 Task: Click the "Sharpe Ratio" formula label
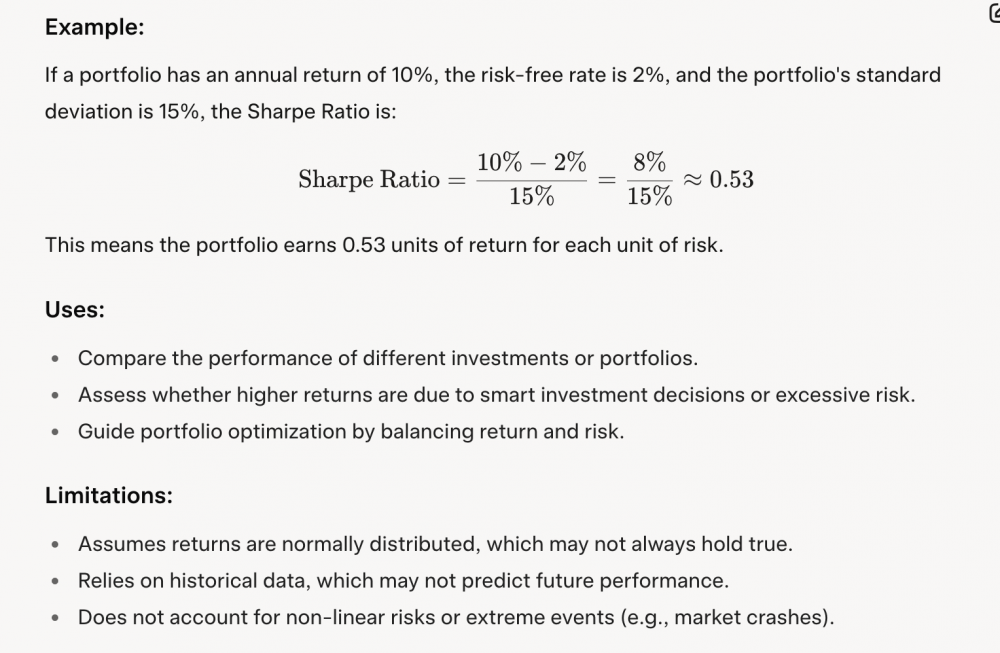[x=369, y=180]
